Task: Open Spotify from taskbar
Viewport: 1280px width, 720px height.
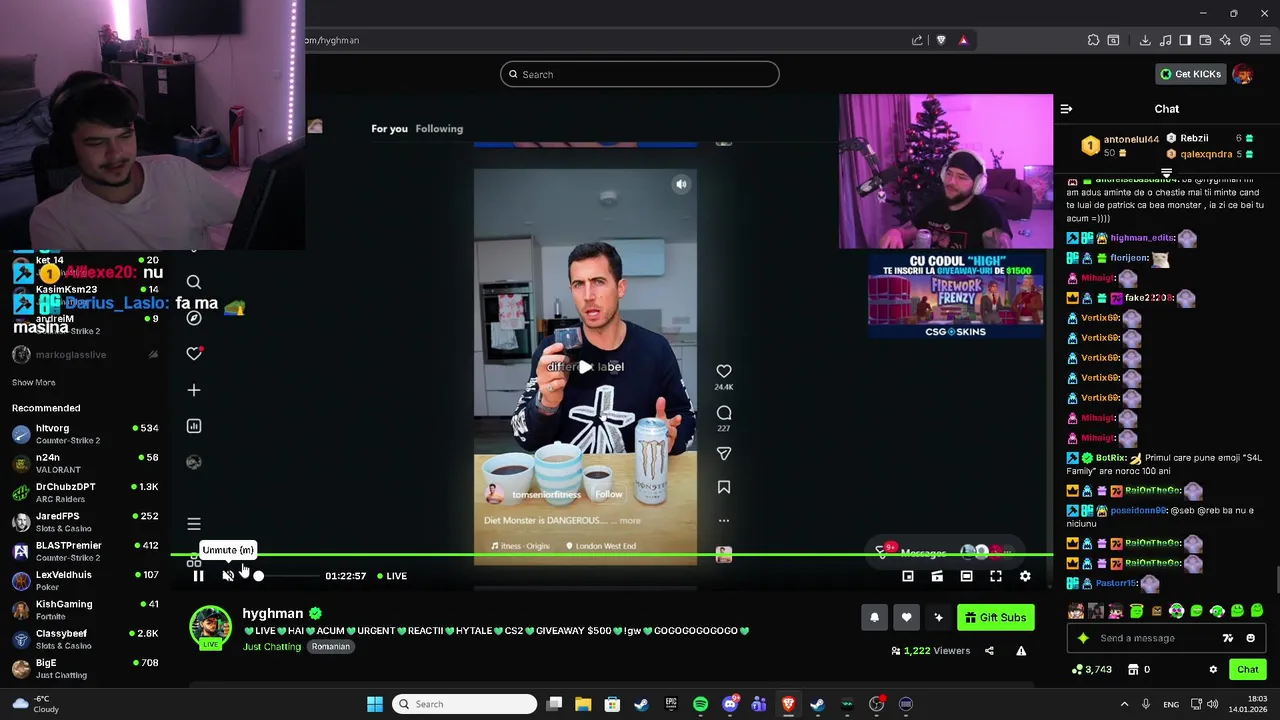Action: click(x=700, y=704)
